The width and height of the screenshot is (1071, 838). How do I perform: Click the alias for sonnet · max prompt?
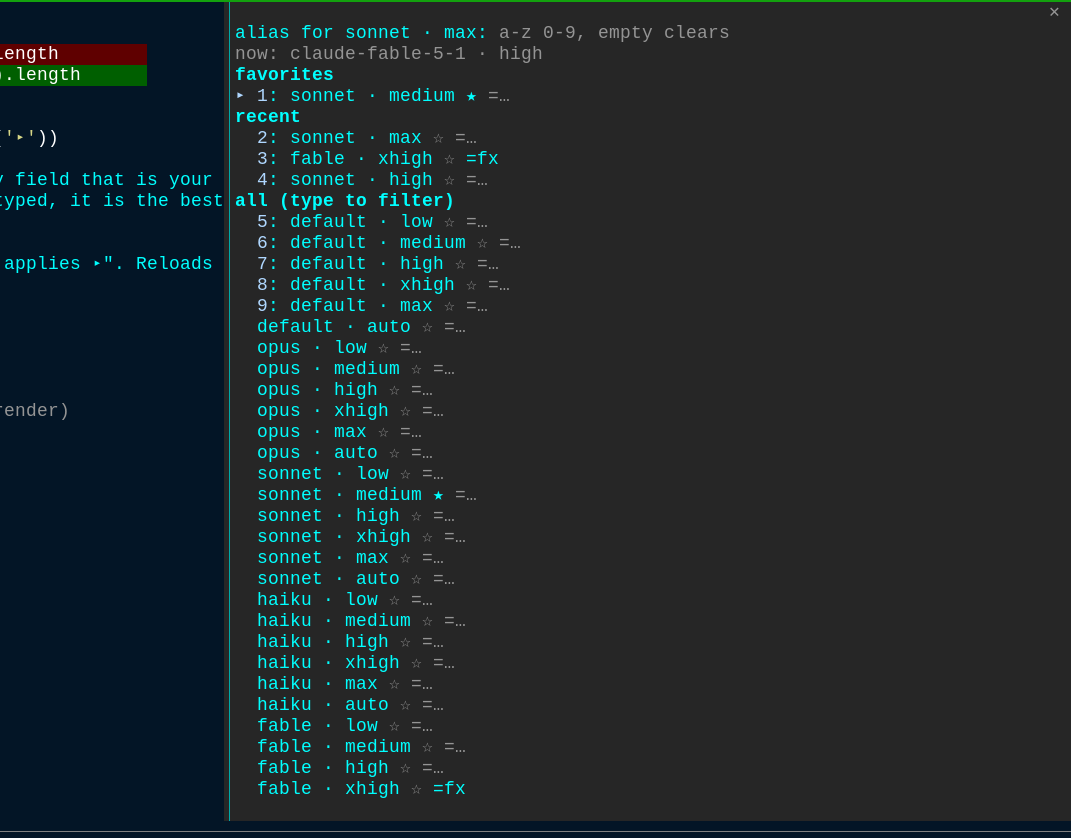pos(361,33)
